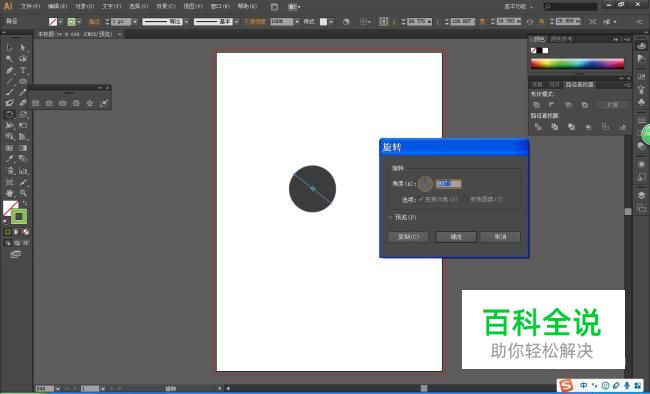This screenshot has width=650, height=394.
Task: Open 编辑 (Edit) menu
Action: (x=57, y=7)
